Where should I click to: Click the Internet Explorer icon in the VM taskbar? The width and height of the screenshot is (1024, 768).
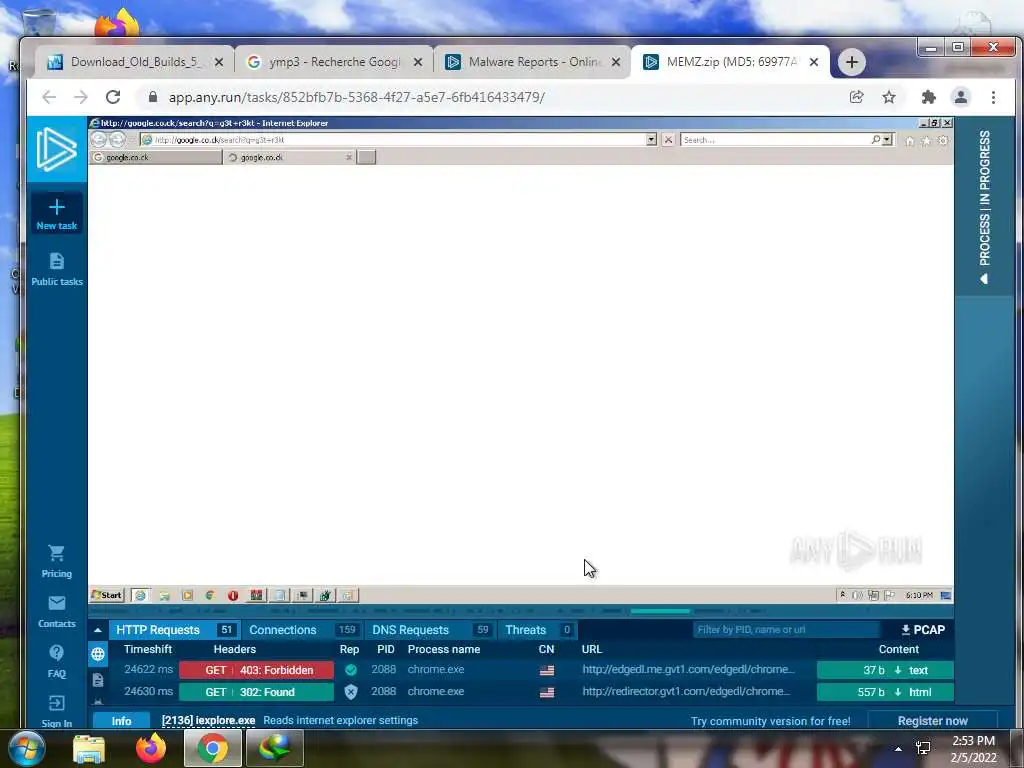coord(140,595)
